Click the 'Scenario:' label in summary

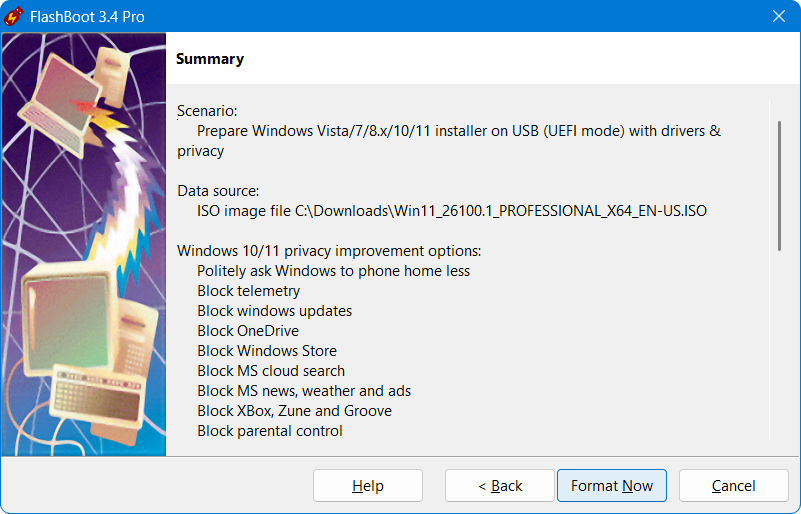(x=207, y=111)
